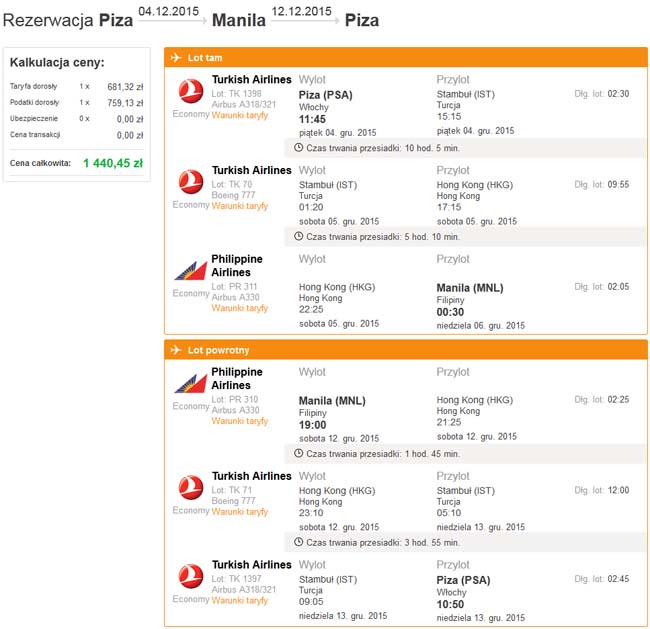
Task: Click the Kalkulacja ceny heading
Action: pos(57,63)
